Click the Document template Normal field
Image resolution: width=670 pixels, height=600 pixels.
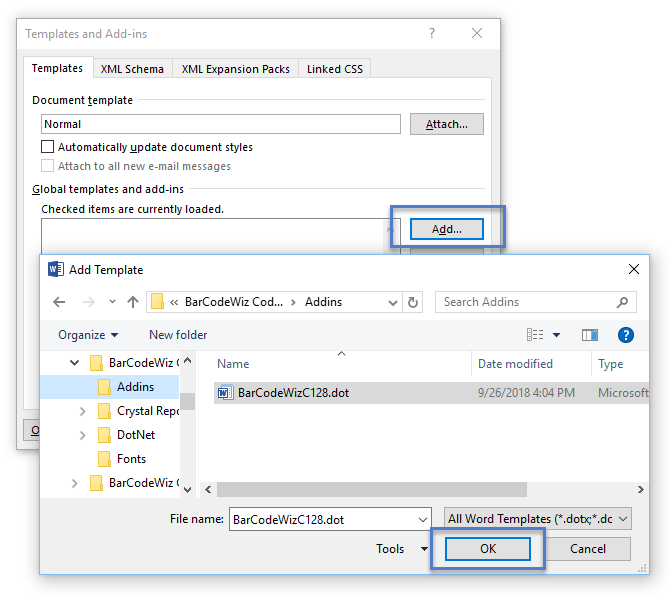point(221,124)
